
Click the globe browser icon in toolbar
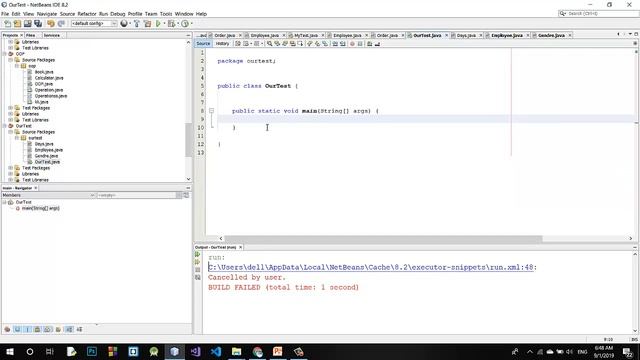(124, 24)
